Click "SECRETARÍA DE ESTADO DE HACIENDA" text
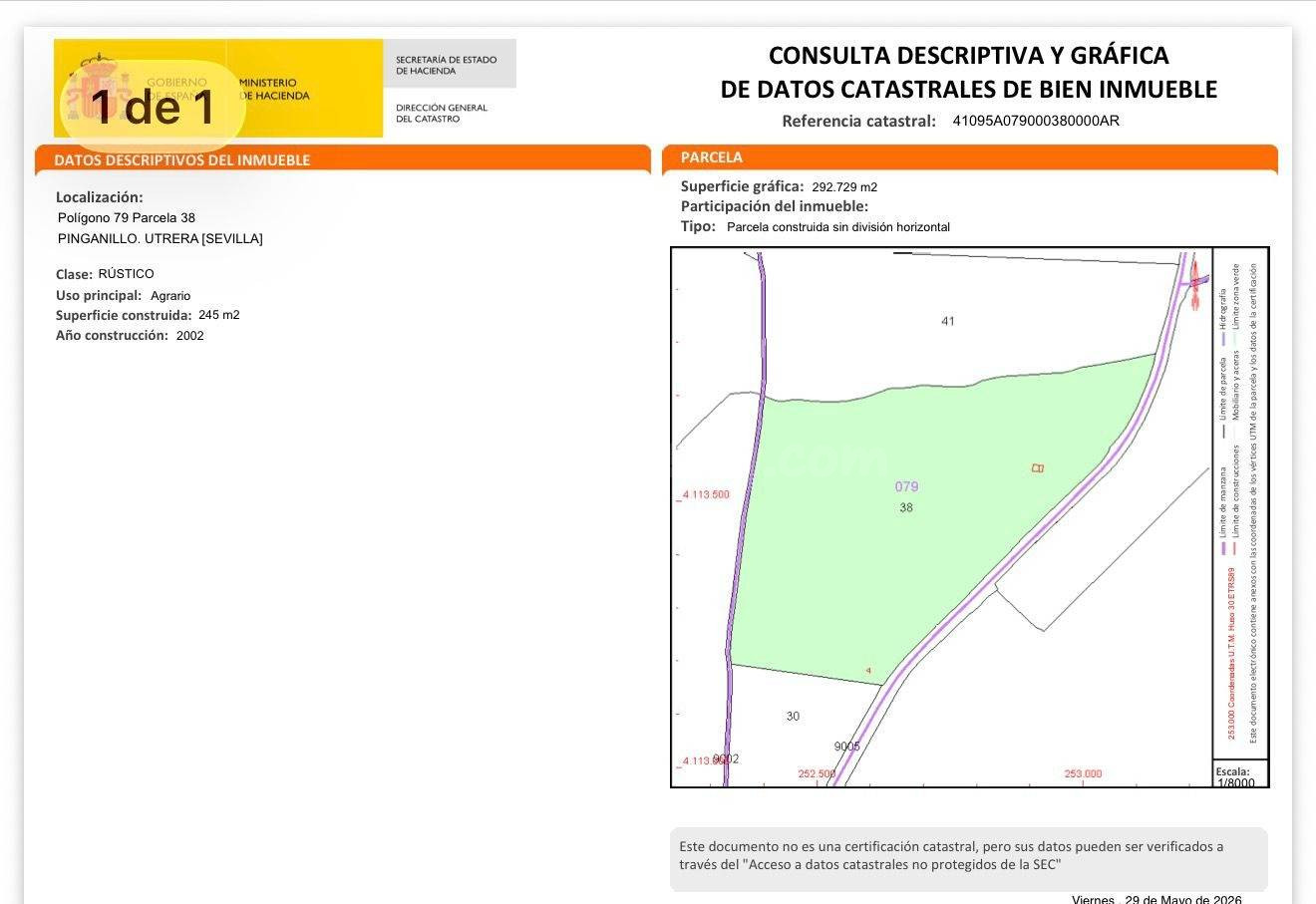 [x=446, y=65]
